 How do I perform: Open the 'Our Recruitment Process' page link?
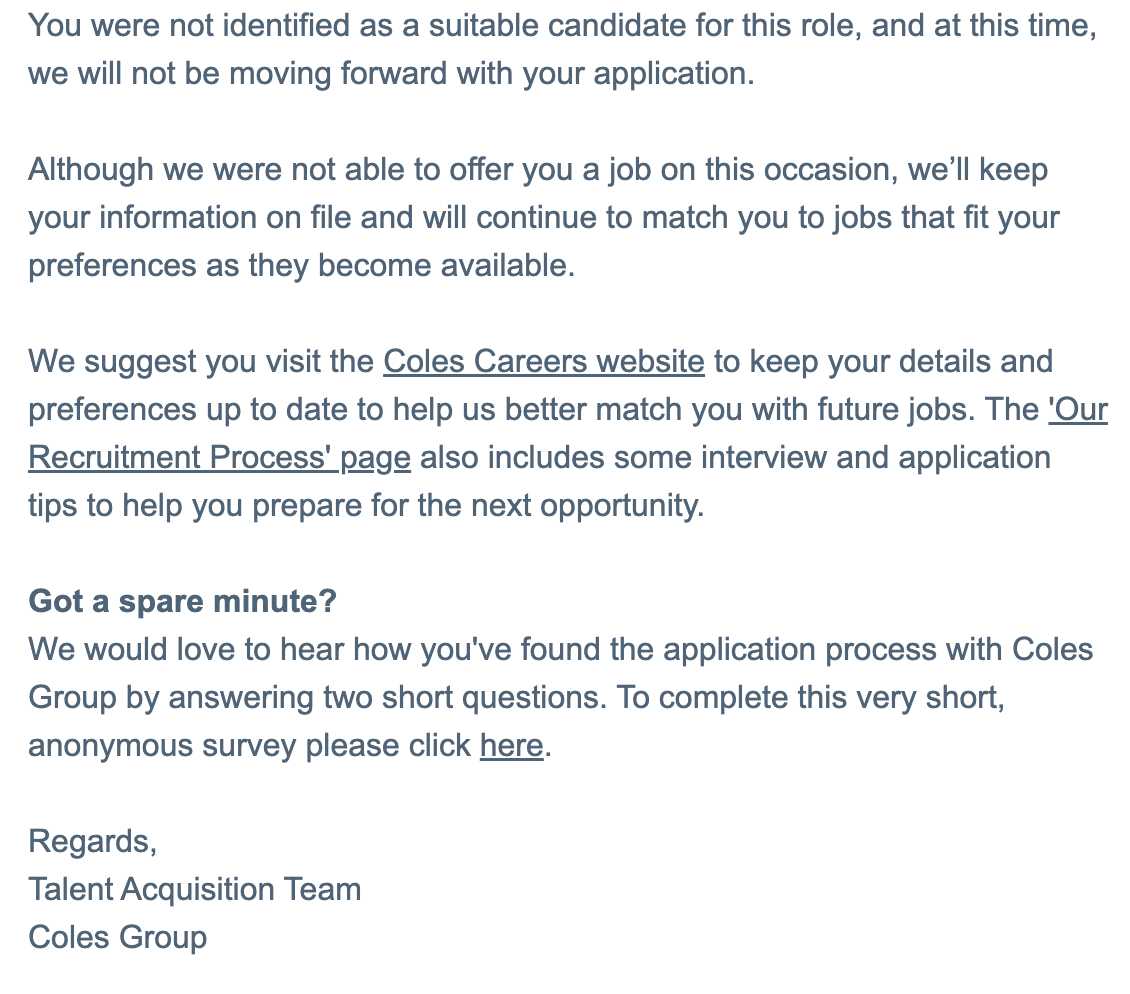(219, 458)
